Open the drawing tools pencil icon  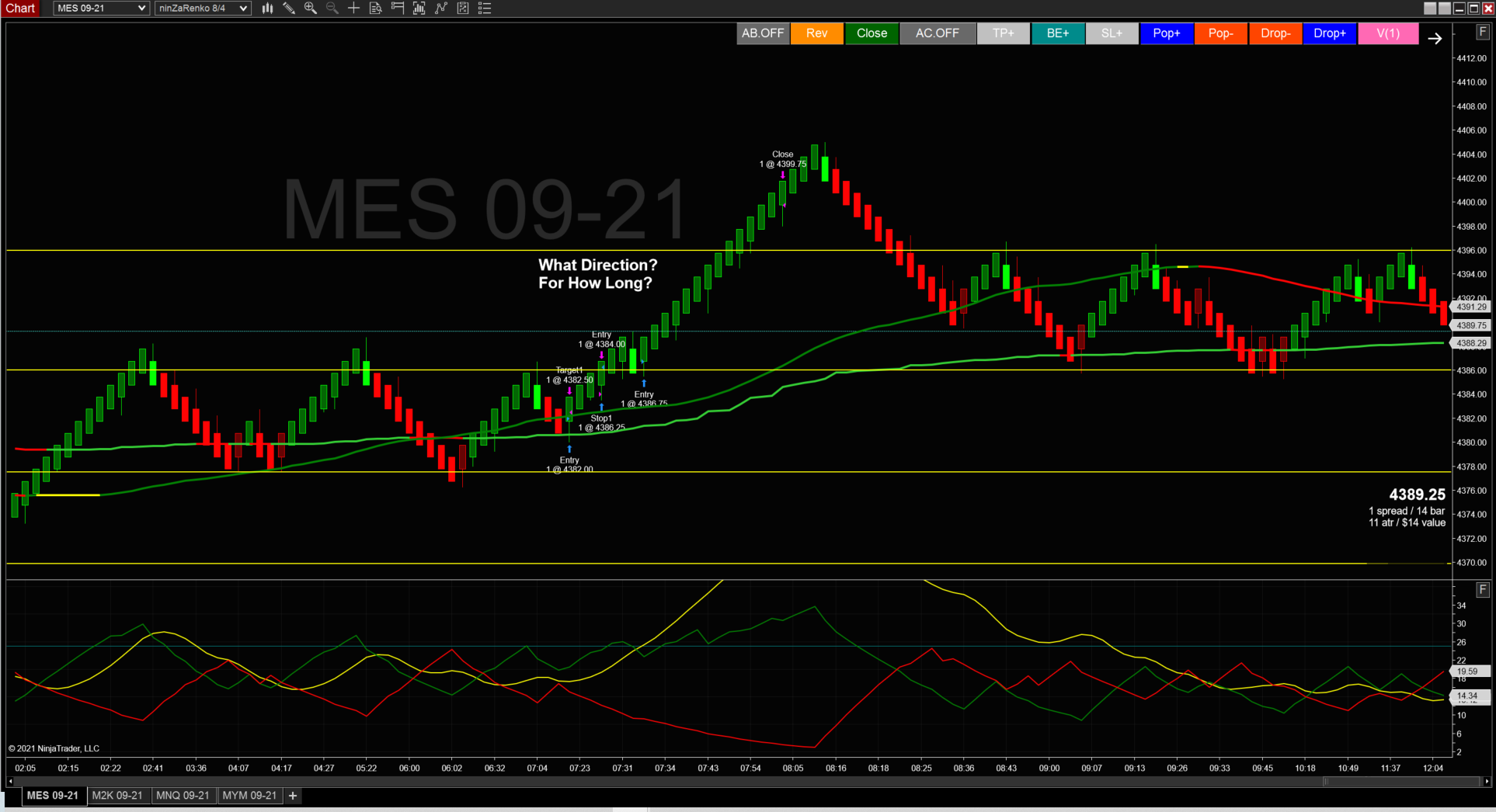289,8
